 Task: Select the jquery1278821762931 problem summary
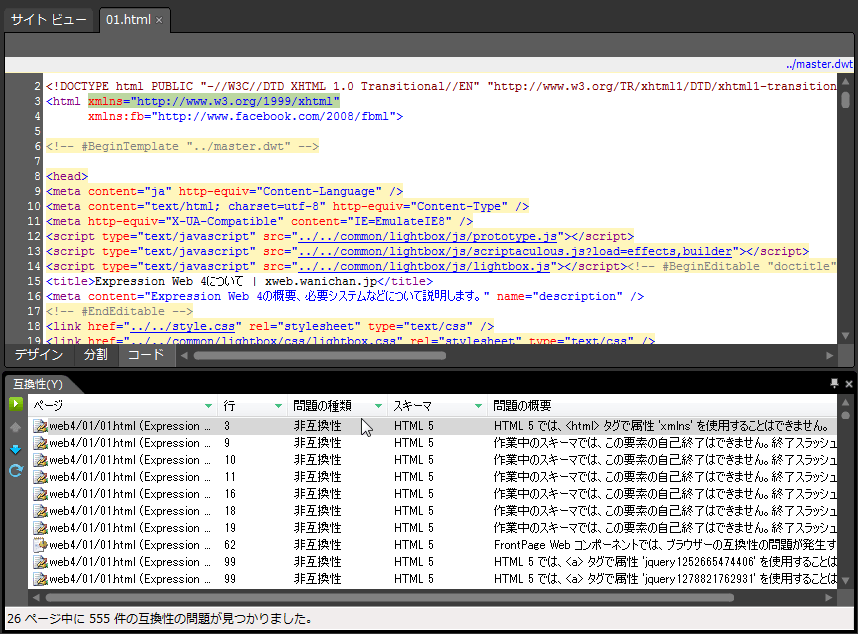pyautogui.click(x=665, y=579)
